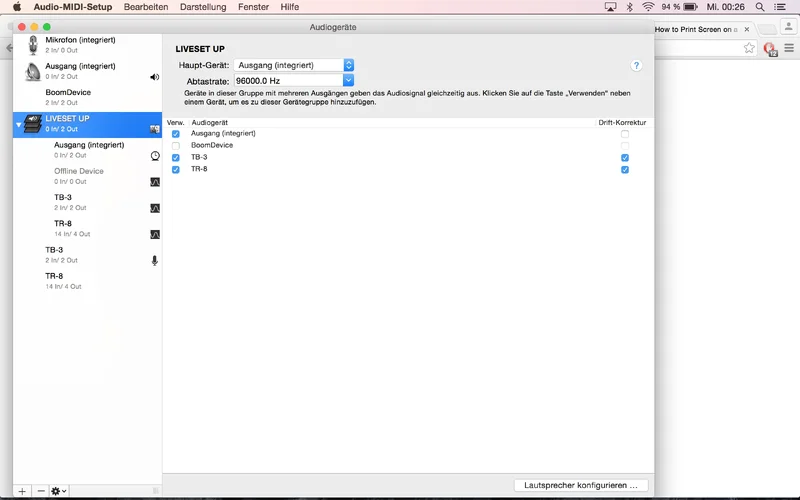Image resolution: width=800 pixels, height=500 pixels.
Task: Enable drift correction for Ausgang (integriert)
Action: 625,134
